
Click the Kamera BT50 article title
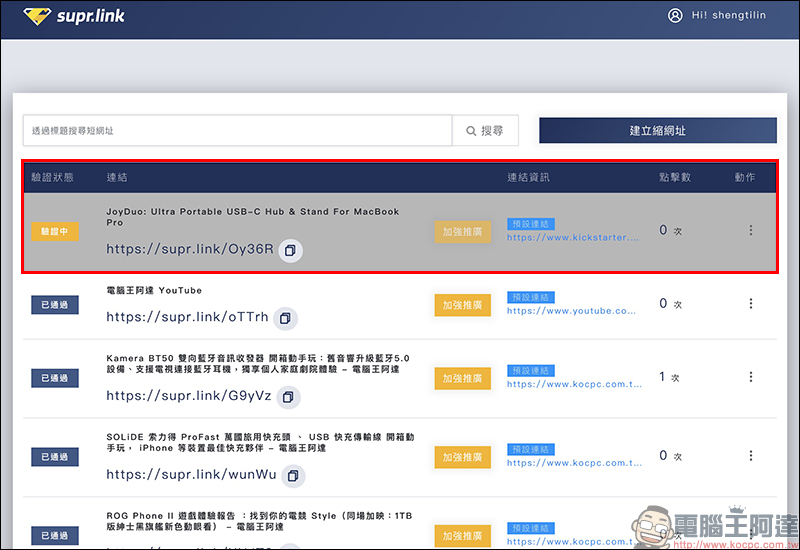click(258, 364)
